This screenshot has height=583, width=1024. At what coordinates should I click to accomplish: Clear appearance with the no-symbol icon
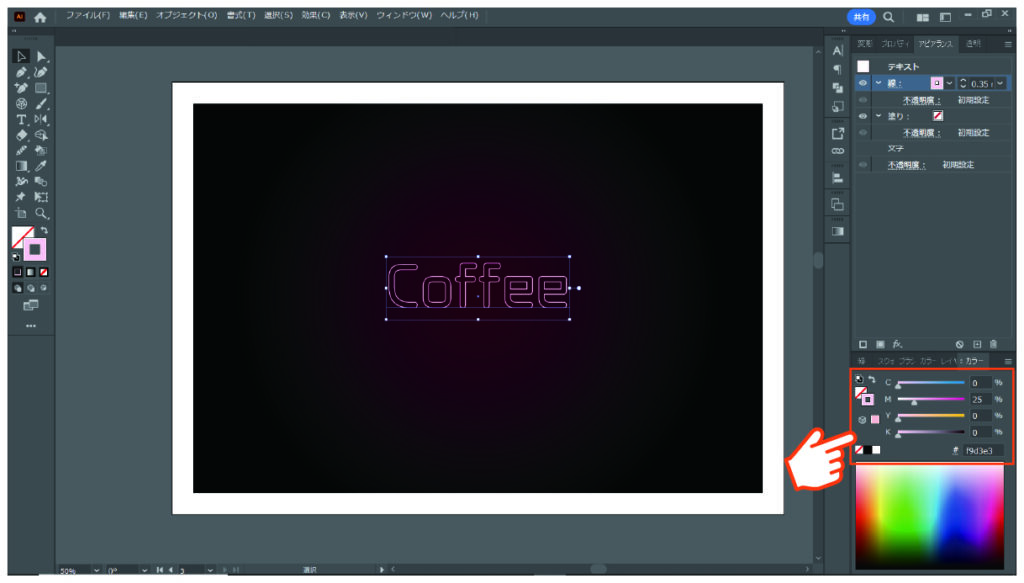tap(959, 344)
